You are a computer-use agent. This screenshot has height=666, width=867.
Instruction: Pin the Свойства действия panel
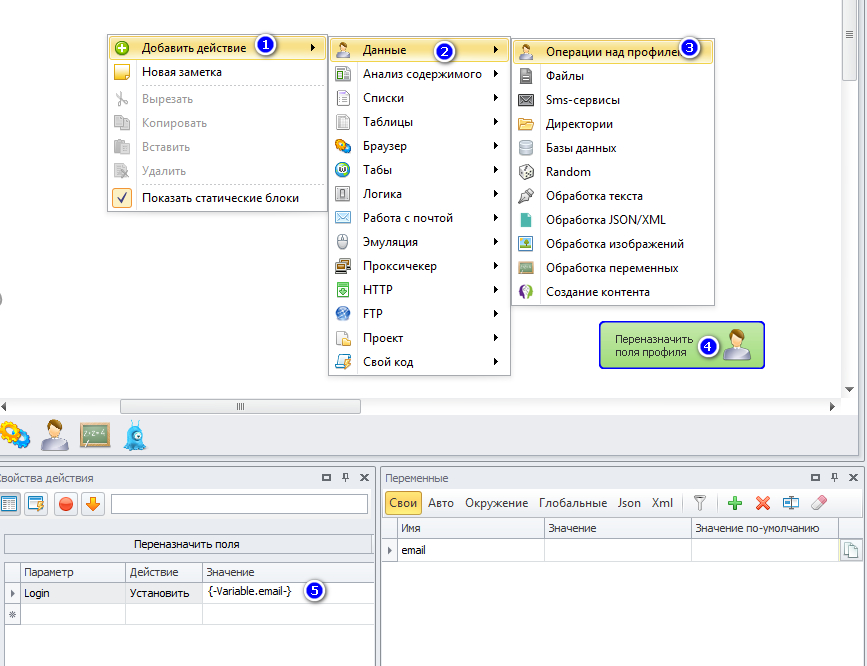click(345, 478)
